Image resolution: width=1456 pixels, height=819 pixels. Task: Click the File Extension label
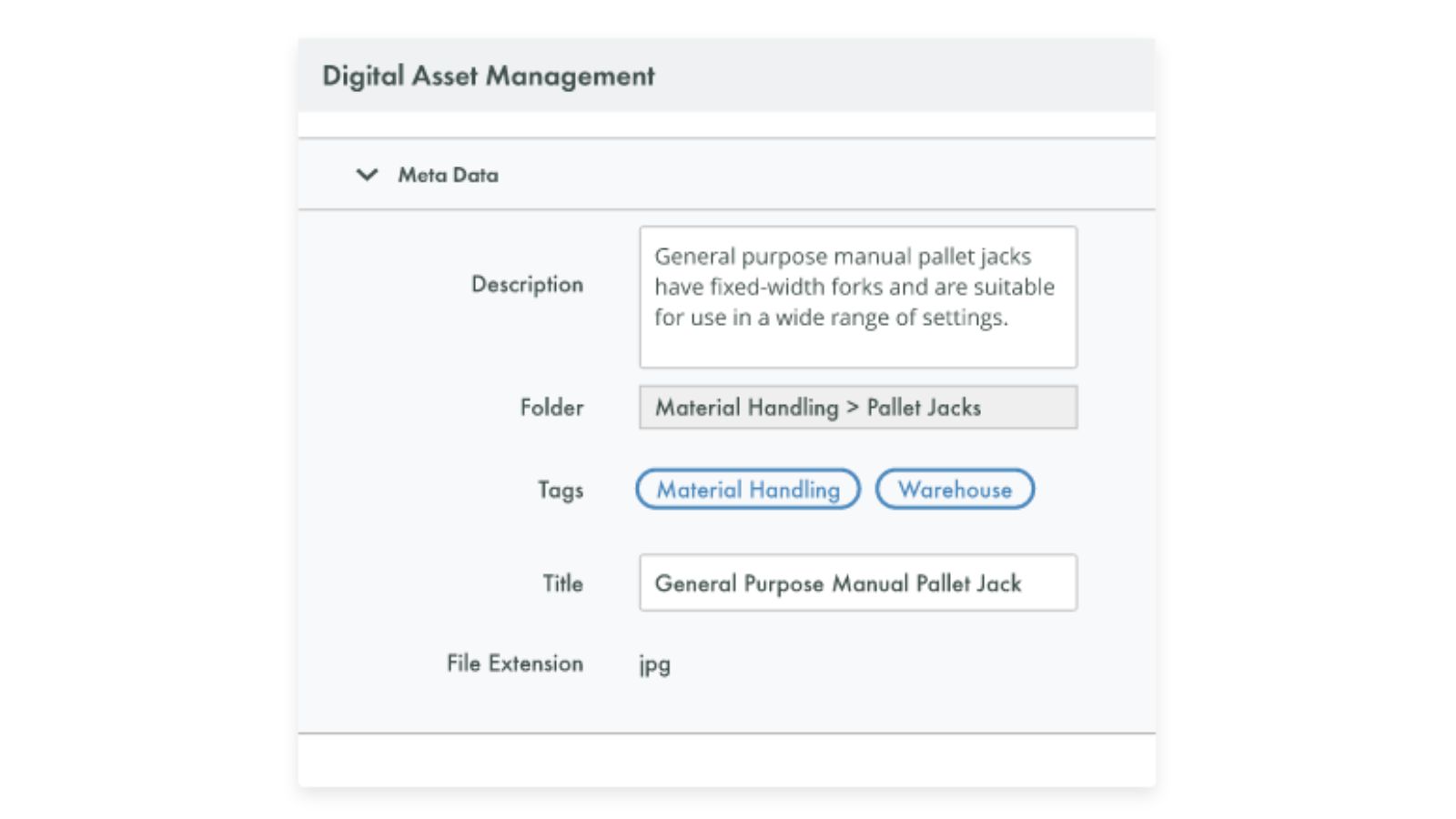click(515, 663)
